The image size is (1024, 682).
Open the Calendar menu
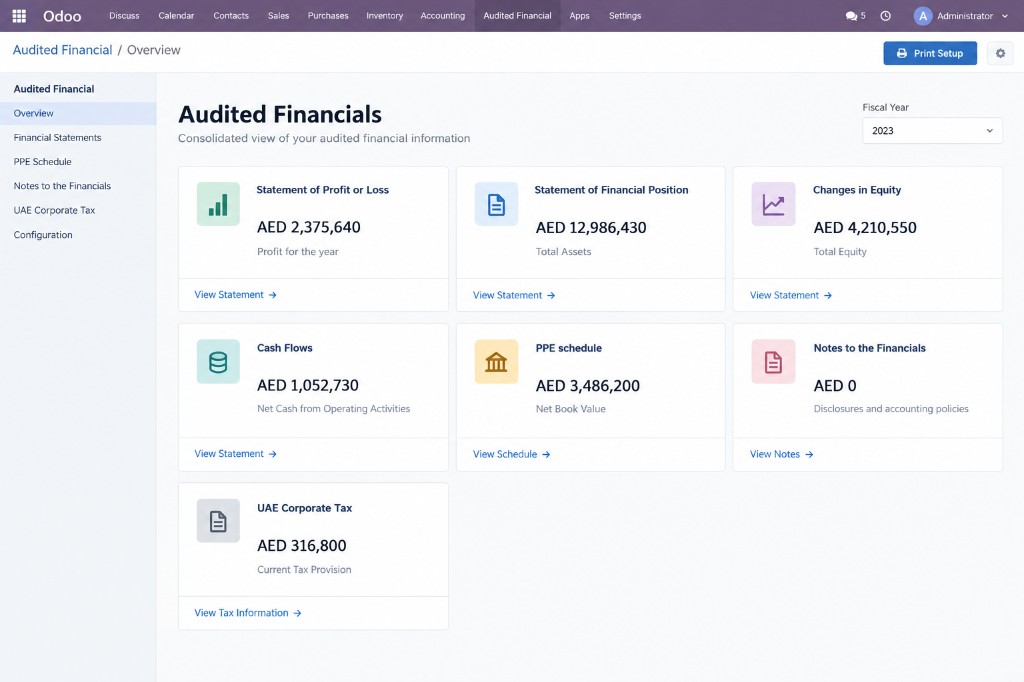click(176, 16)
